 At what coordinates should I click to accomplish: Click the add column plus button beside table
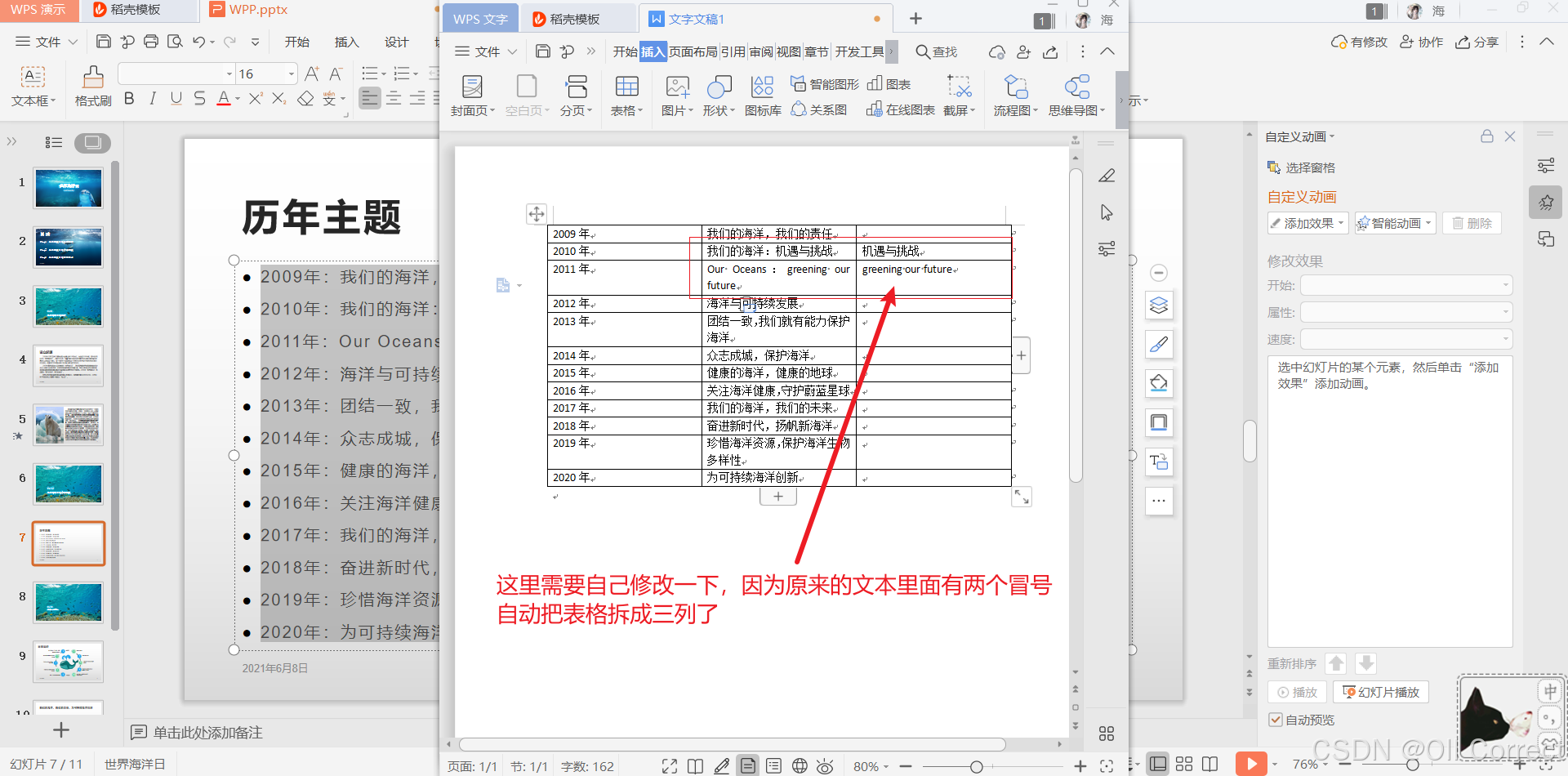click(1021, 355)
